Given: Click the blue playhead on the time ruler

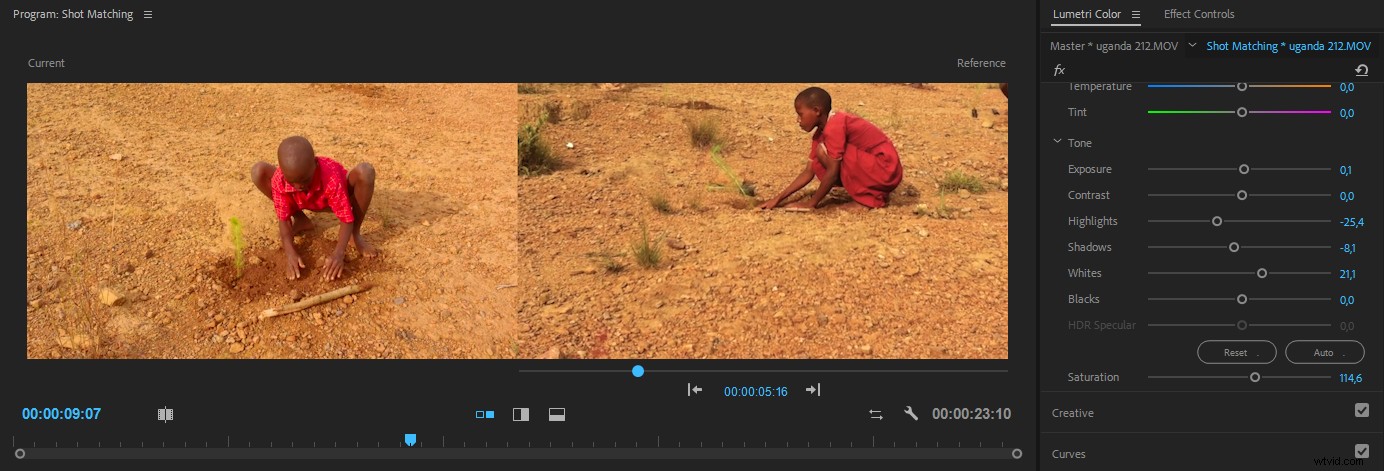Looking at the screenshot, I should click(x=410, y=439).
